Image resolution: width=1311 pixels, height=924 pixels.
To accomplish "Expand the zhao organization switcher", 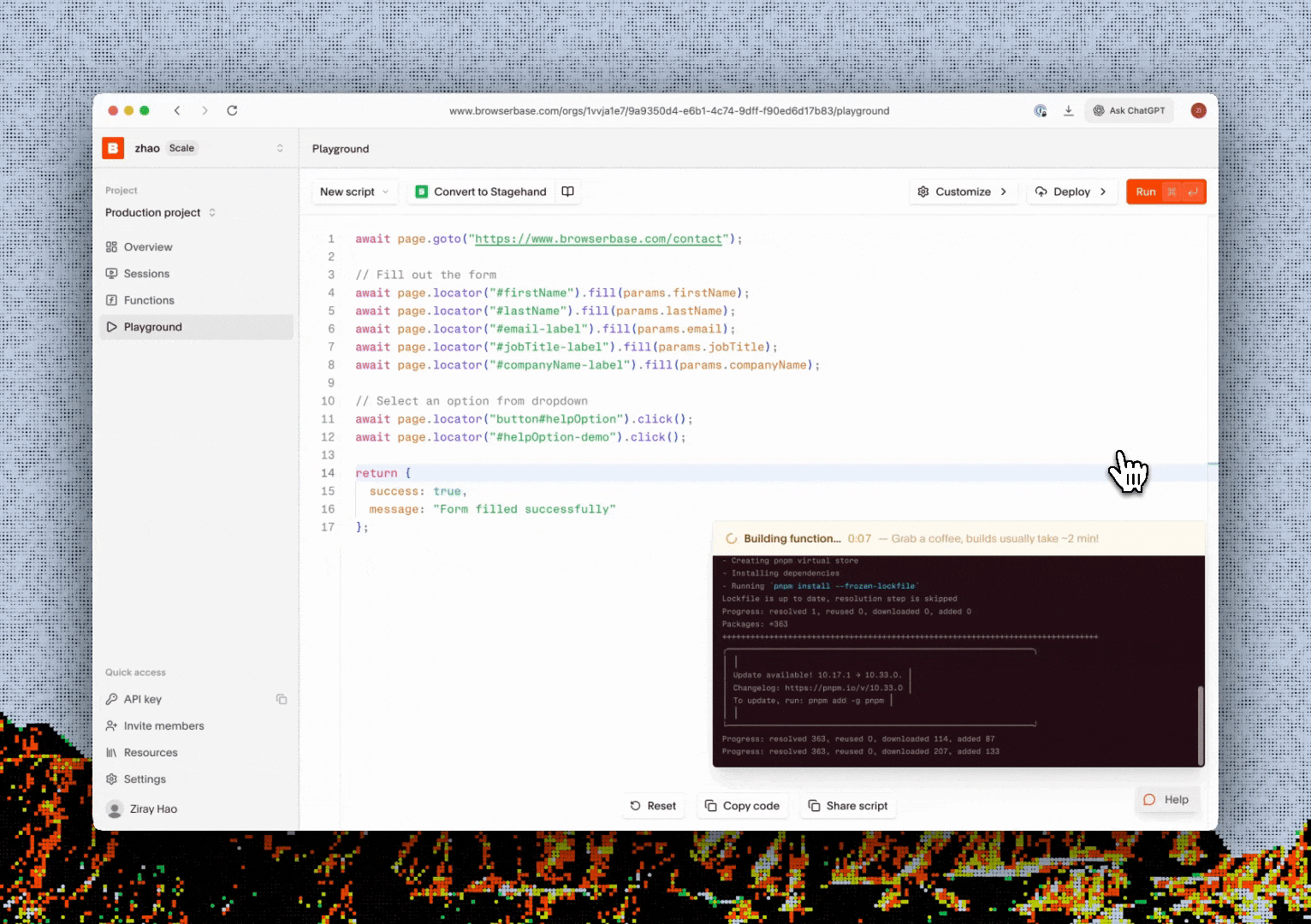I will pyautogui.click(x=280, y=148).
